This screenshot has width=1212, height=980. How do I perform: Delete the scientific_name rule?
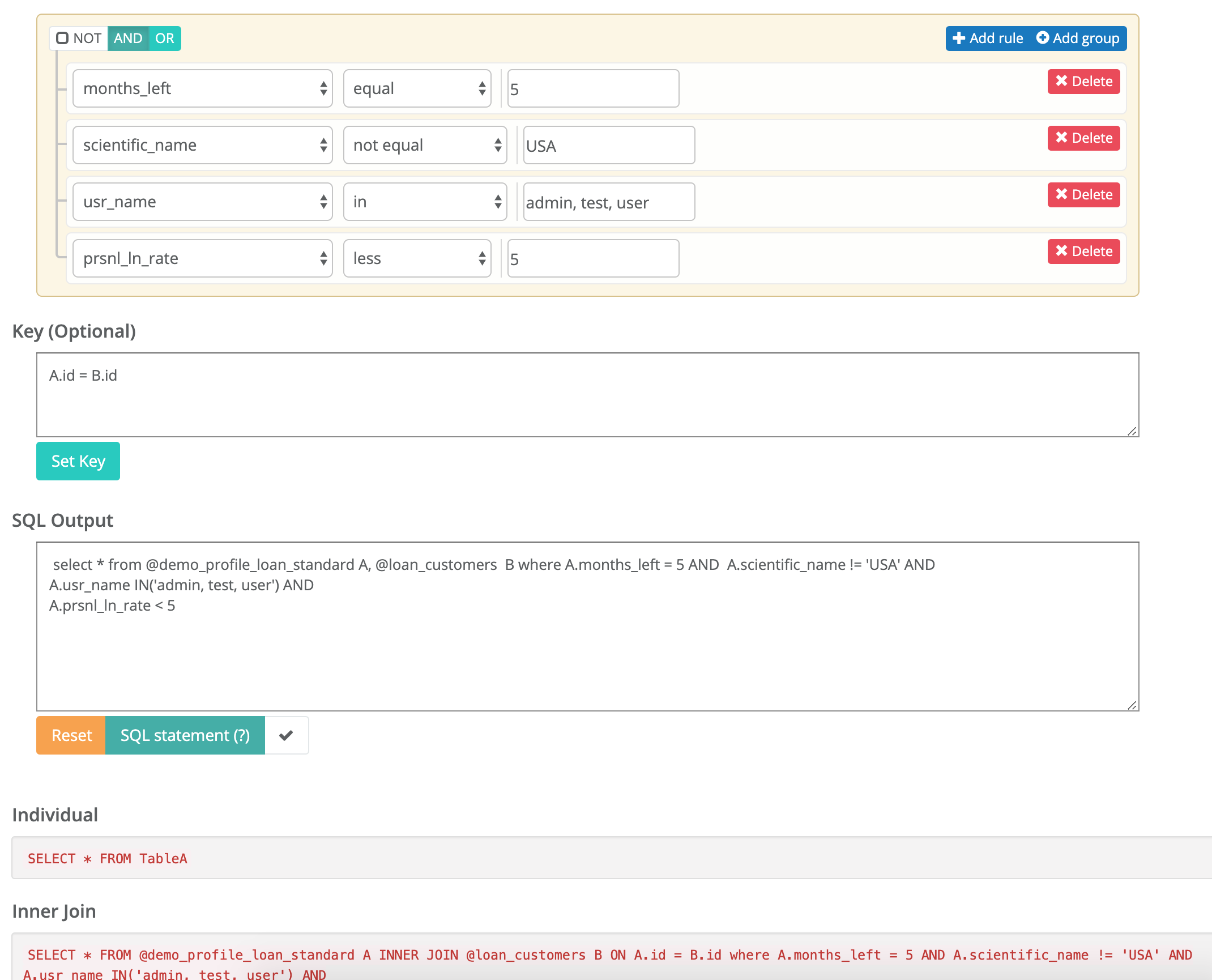1083,138
